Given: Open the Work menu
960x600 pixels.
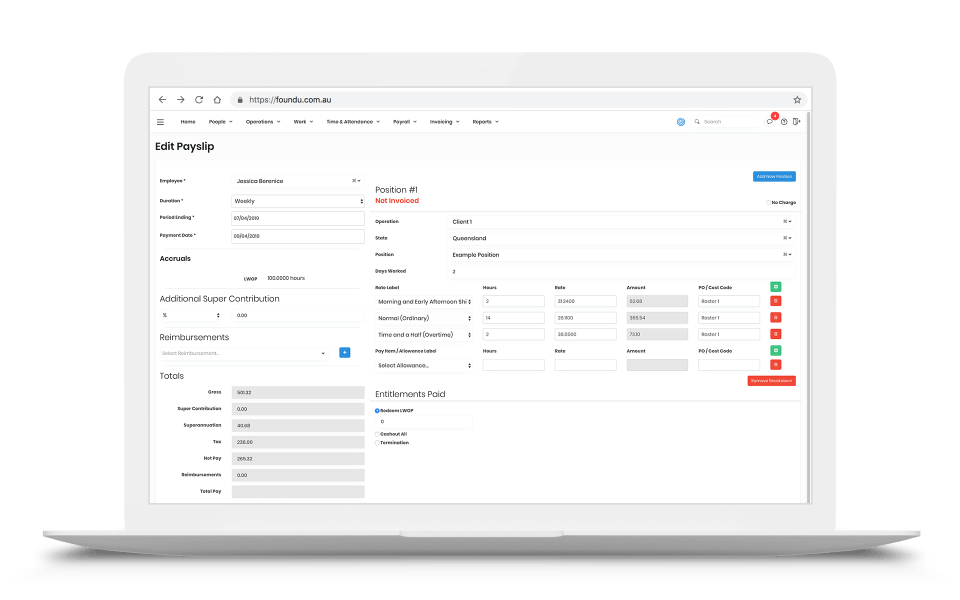Looking at the screenshot, I should (x=303, y=122).
